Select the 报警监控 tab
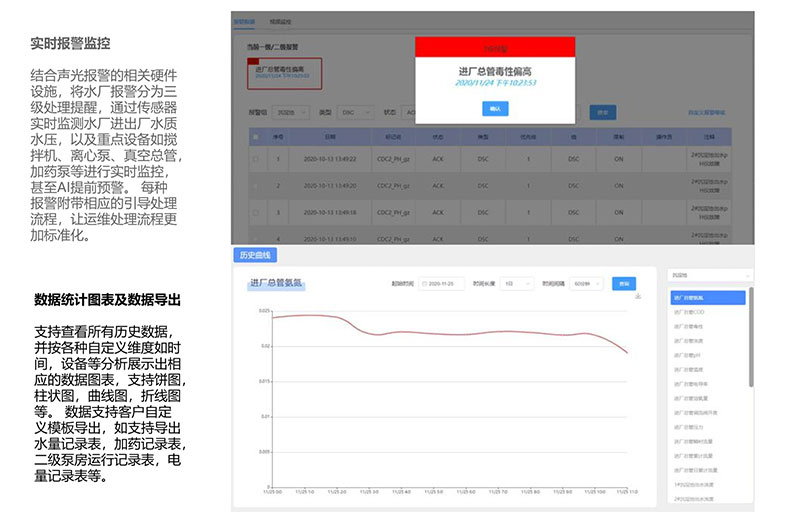 coord(245,20)
